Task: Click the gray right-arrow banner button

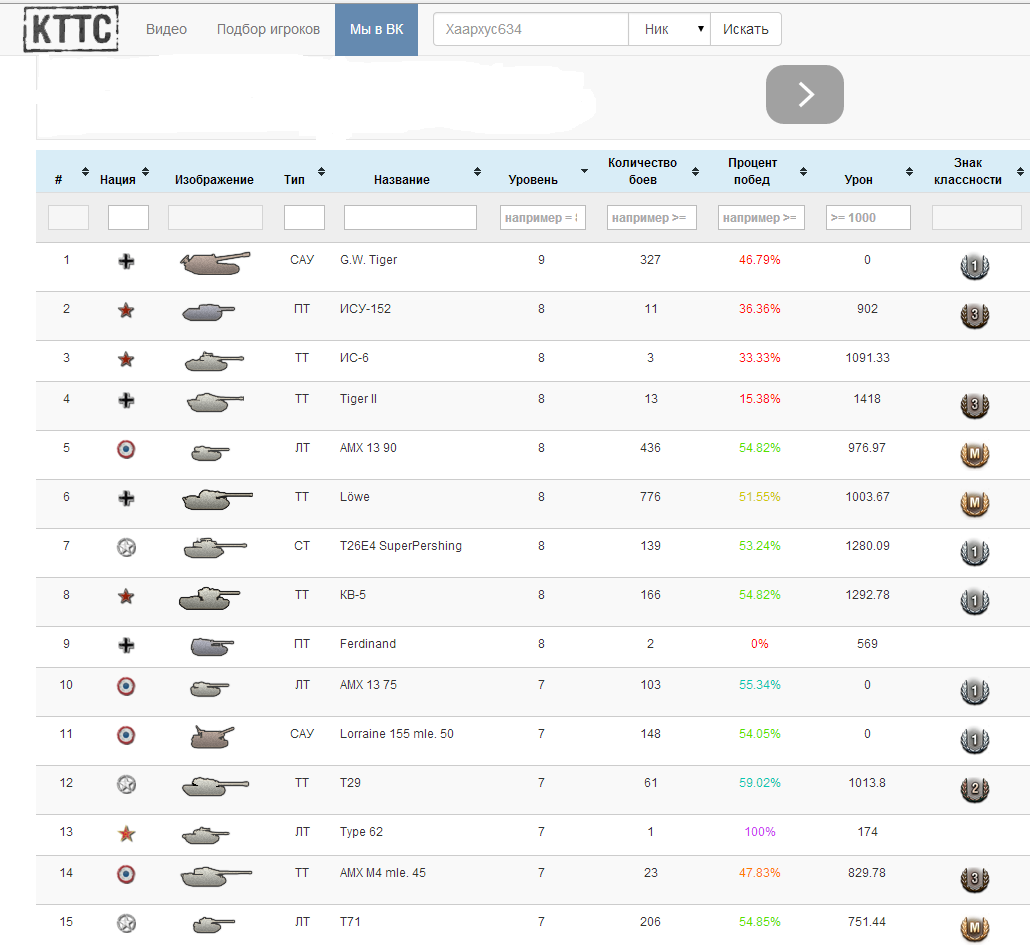Action: click(804, 95)
